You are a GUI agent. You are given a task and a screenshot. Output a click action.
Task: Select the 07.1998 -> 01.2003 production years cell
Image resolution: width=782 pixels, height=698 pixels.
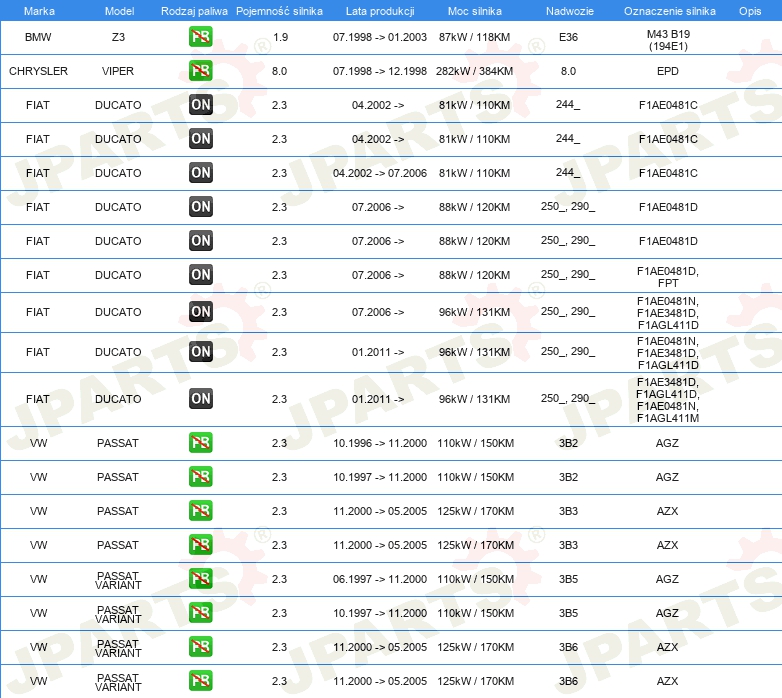(380, 37)
